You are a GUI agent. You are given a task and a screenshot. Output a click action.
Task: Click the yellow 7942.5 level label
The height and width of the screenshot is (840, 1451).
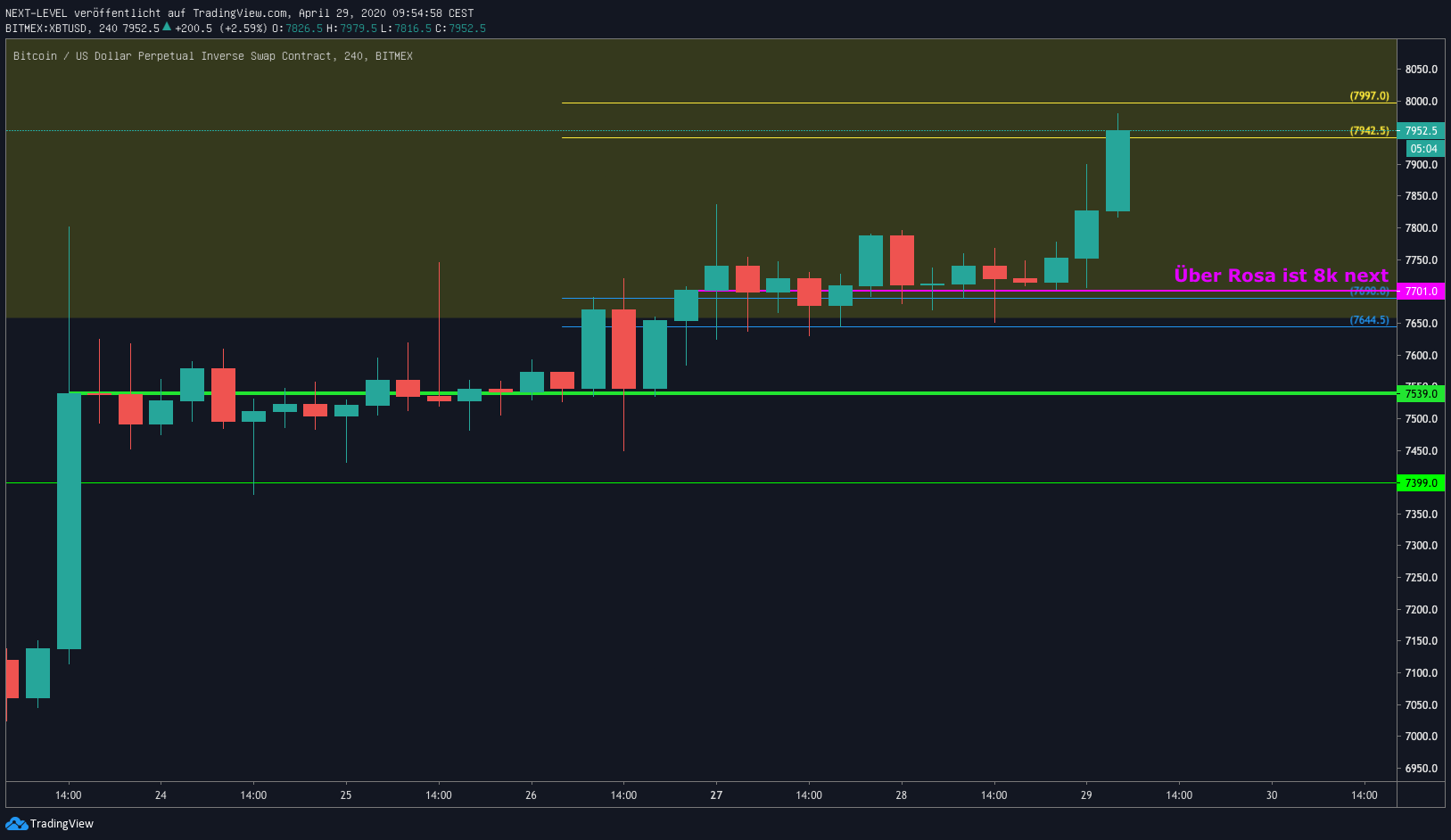click(x=1369, y=130)
